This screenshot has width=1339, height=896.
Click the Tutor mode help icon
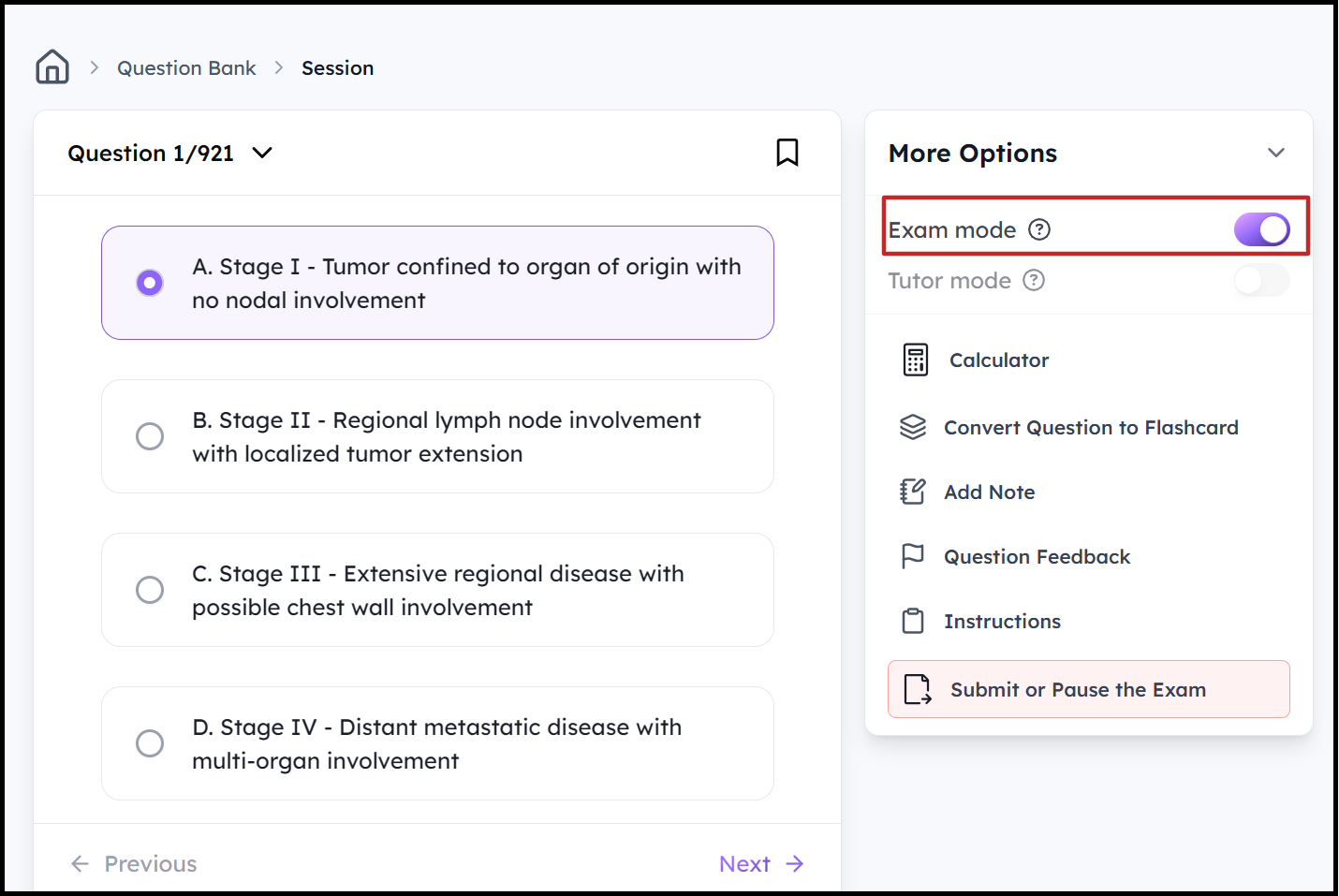point(1034,280)
